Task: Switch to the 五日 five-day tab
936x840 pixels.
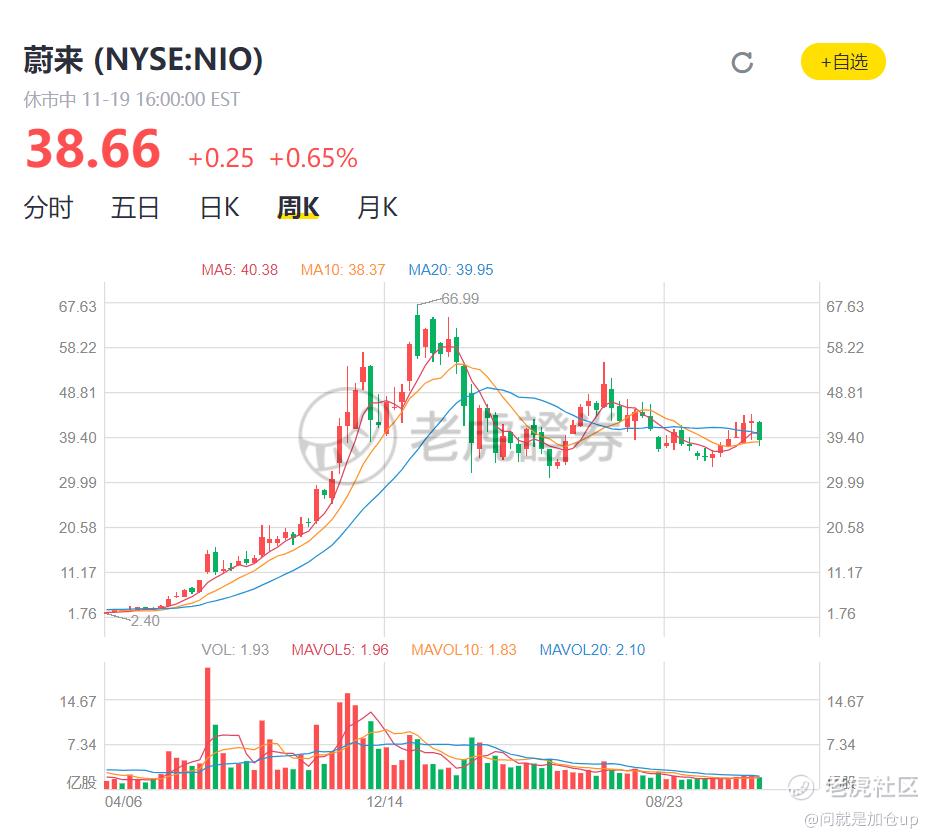Action: click(136, 208)
